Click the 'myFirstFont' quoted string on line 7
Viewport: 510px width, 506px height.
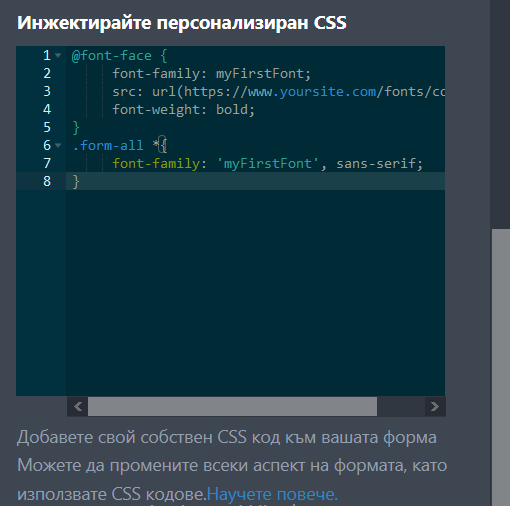coord(268,164)
